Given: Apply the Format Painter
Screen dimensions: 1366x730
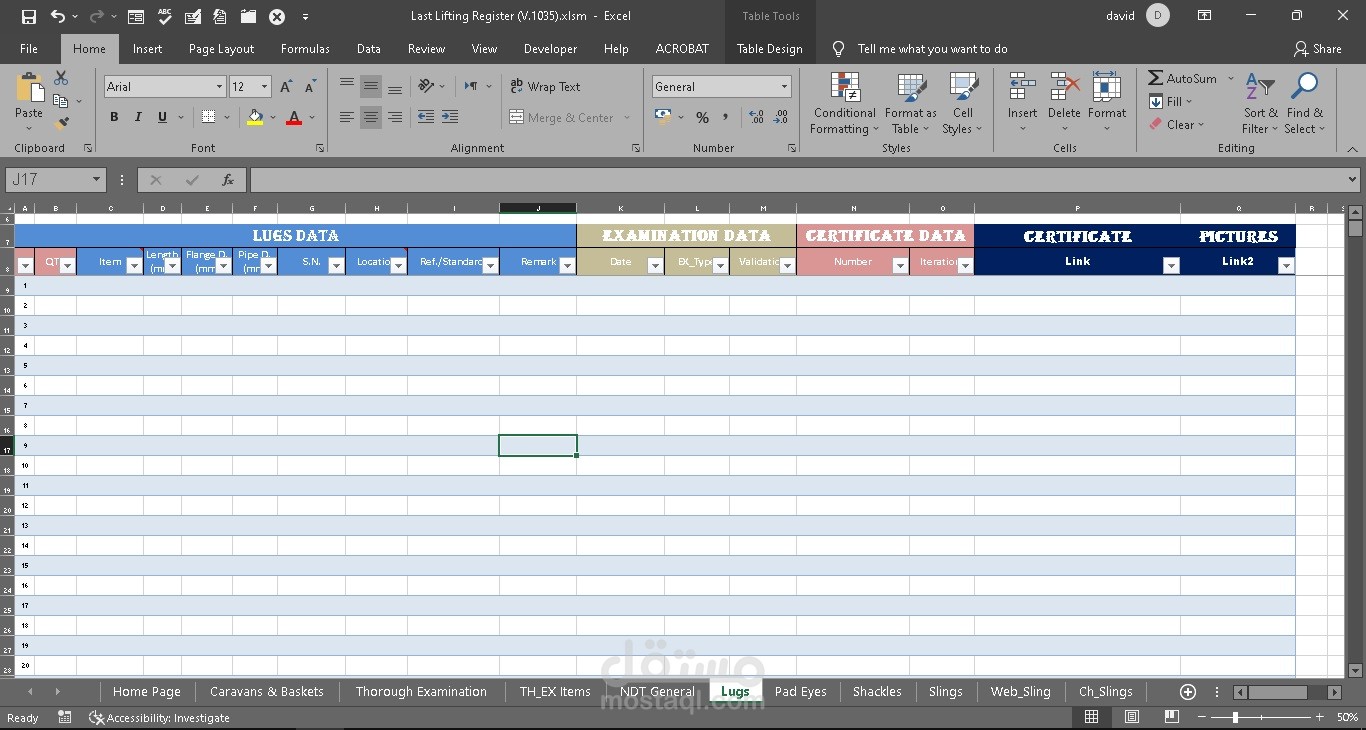Looking at the screenshot, I should click(62, 122).
